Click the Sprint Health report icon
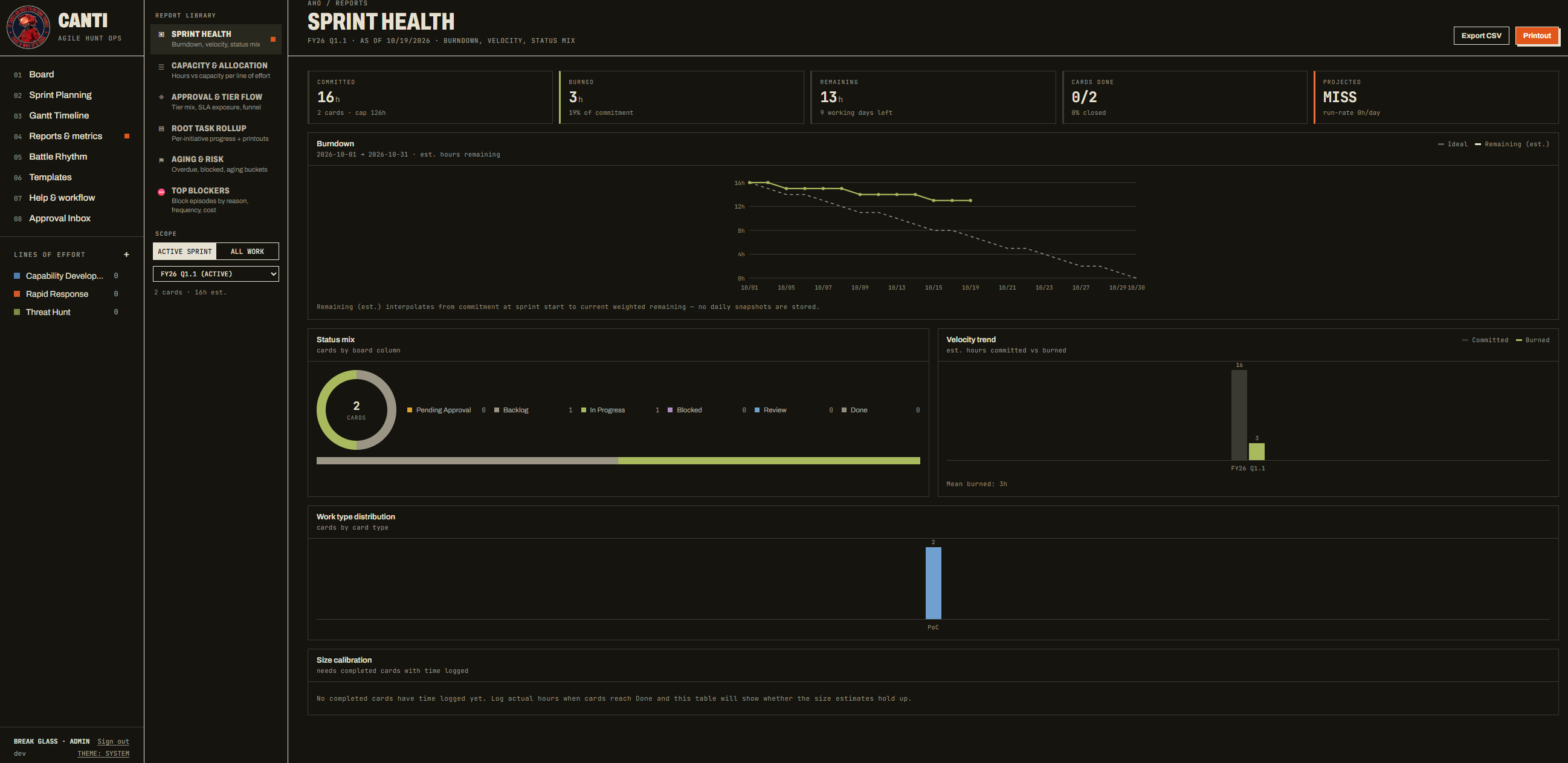The width and height of the screenshot is (1568, 763). tap(161, 34)
